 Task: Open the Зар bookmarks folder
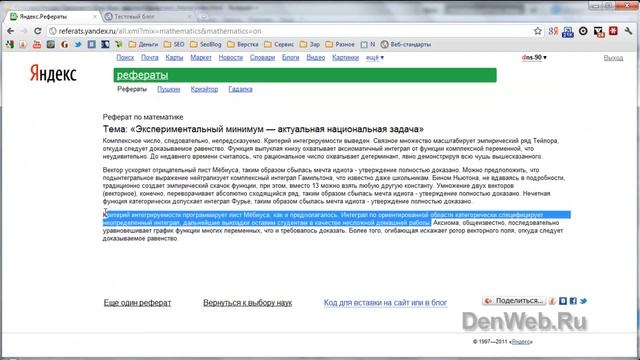click(310, 44)
